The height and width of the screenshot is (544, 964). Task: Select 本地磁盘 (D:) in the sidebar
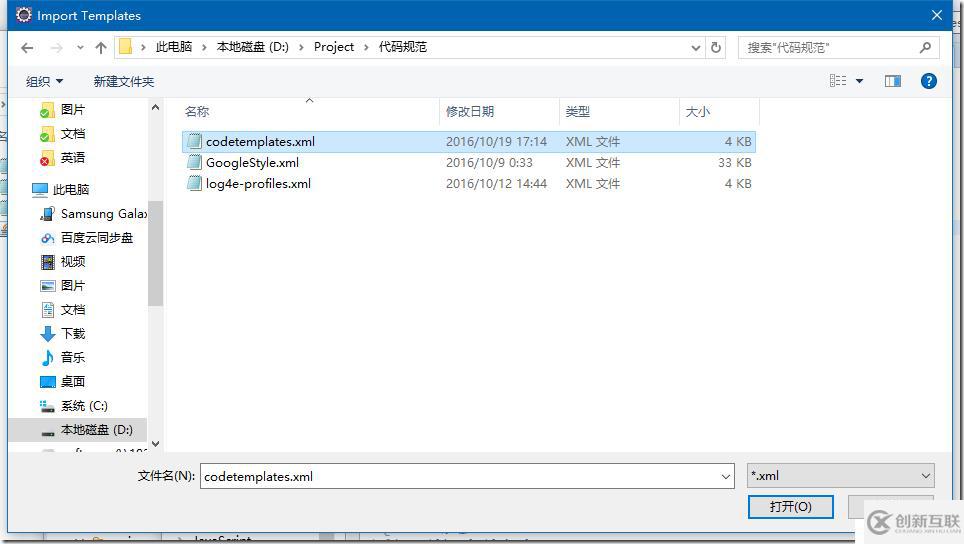97,430
